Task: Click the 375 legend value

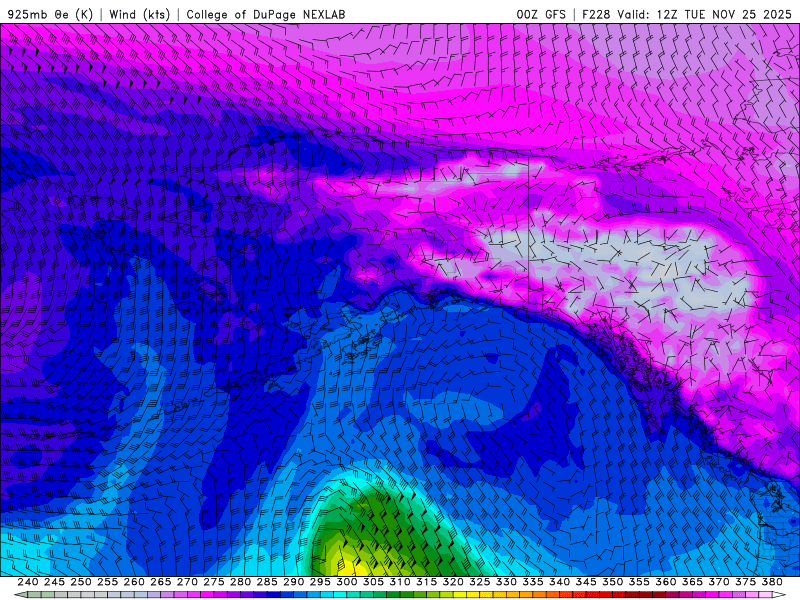Action: (x=745, y=582)
